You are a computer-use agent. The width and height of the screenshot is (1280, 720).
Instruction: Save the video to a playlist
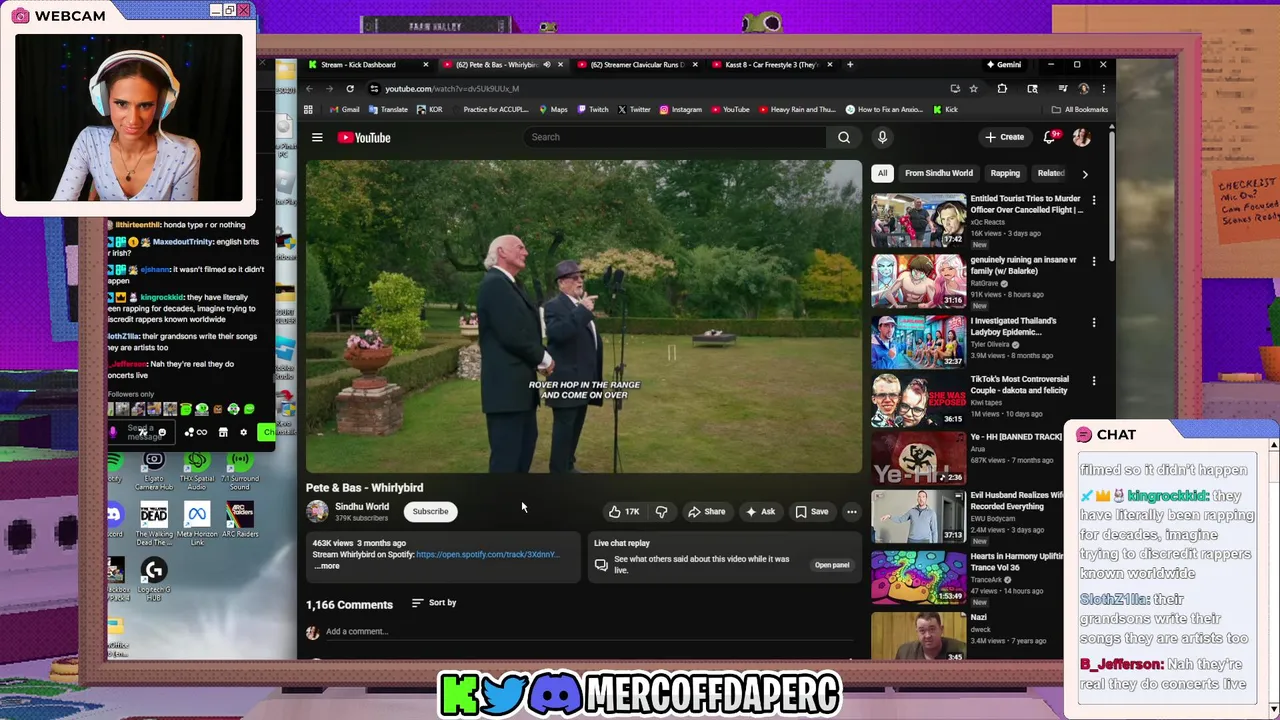click(x=812, y=511)
